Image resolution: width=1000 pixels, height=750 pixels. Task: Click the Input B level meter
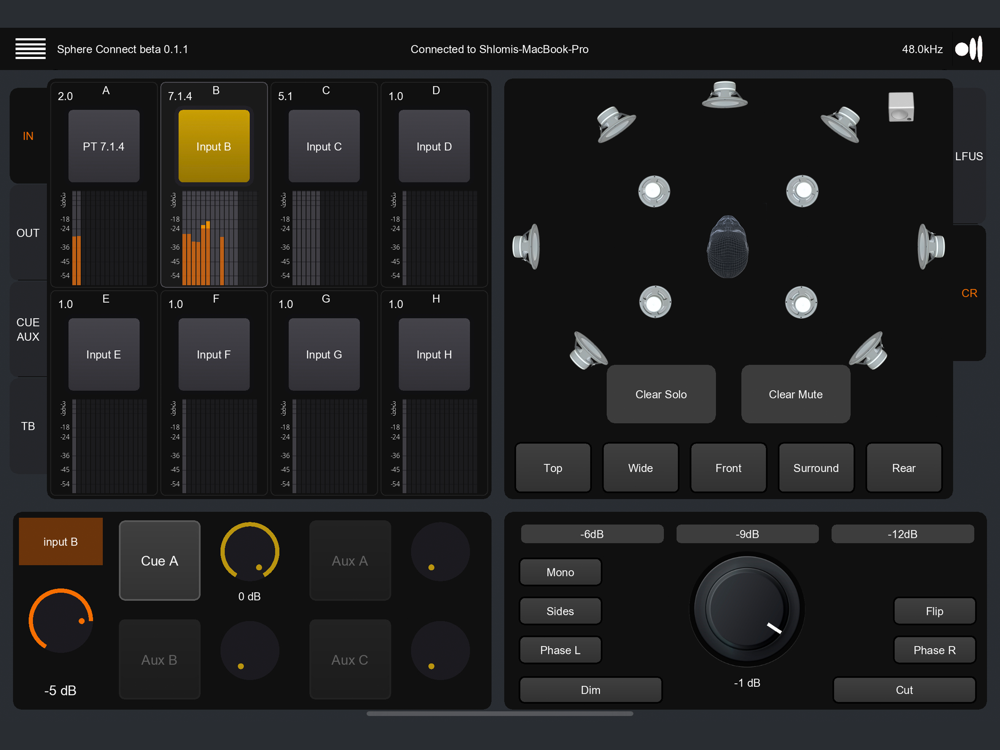(214, 238)
